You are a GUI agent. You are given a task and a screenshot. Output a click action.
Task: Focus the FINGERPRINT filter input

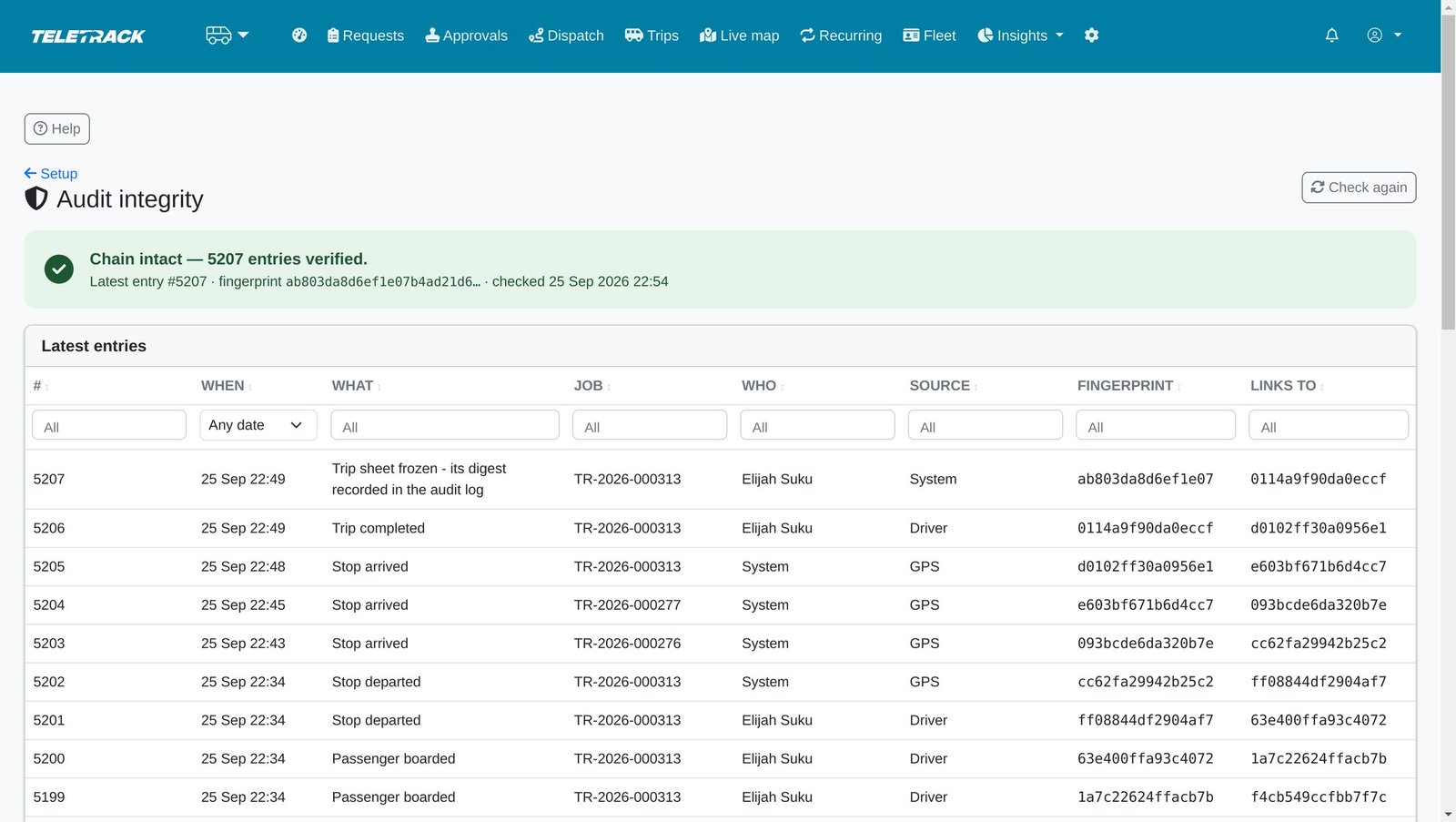point(1156,425)
